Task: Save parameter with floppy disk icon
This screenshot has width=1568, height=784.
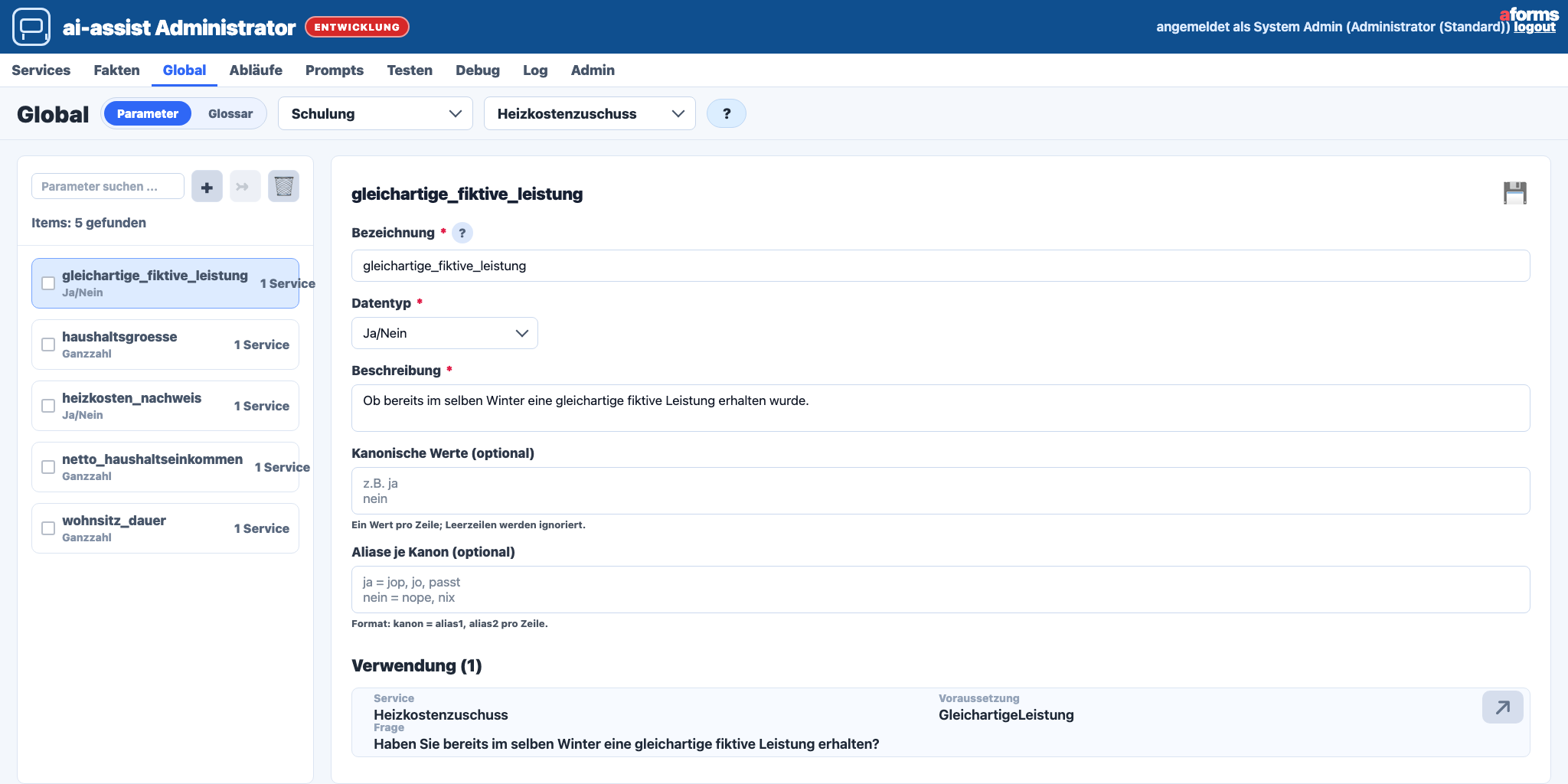Action: tap(1515, 193)
